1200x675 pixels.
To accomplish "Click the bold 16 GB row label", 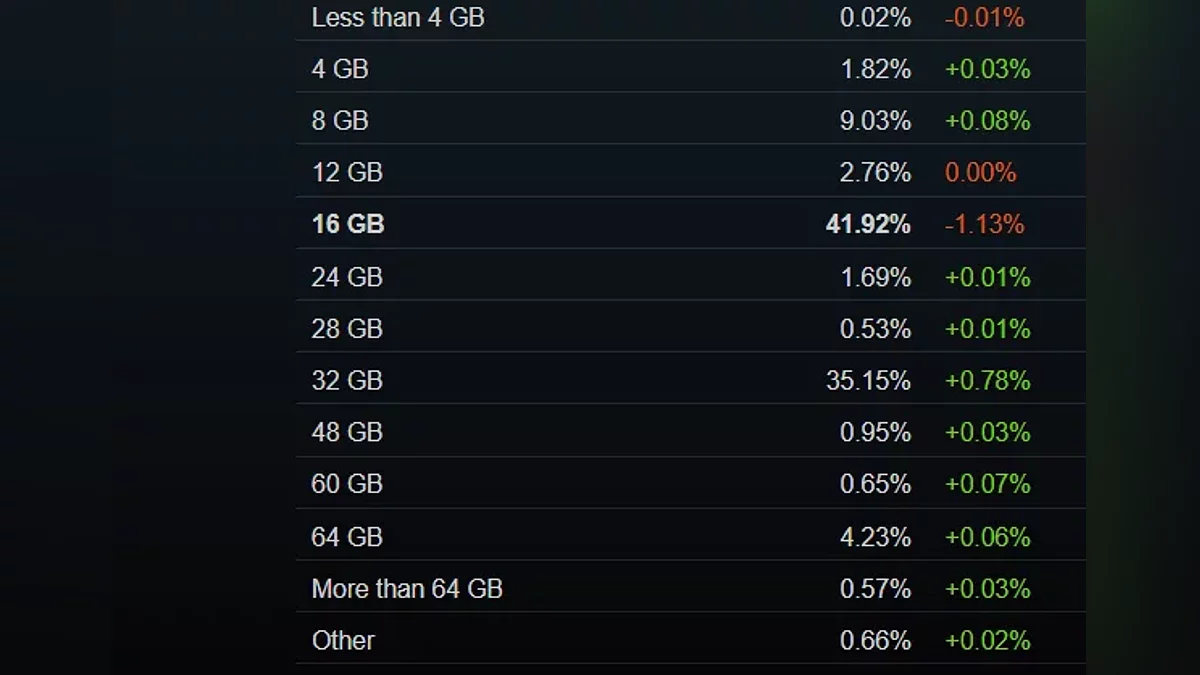I will pyautogui.click(x=348, y=224).
